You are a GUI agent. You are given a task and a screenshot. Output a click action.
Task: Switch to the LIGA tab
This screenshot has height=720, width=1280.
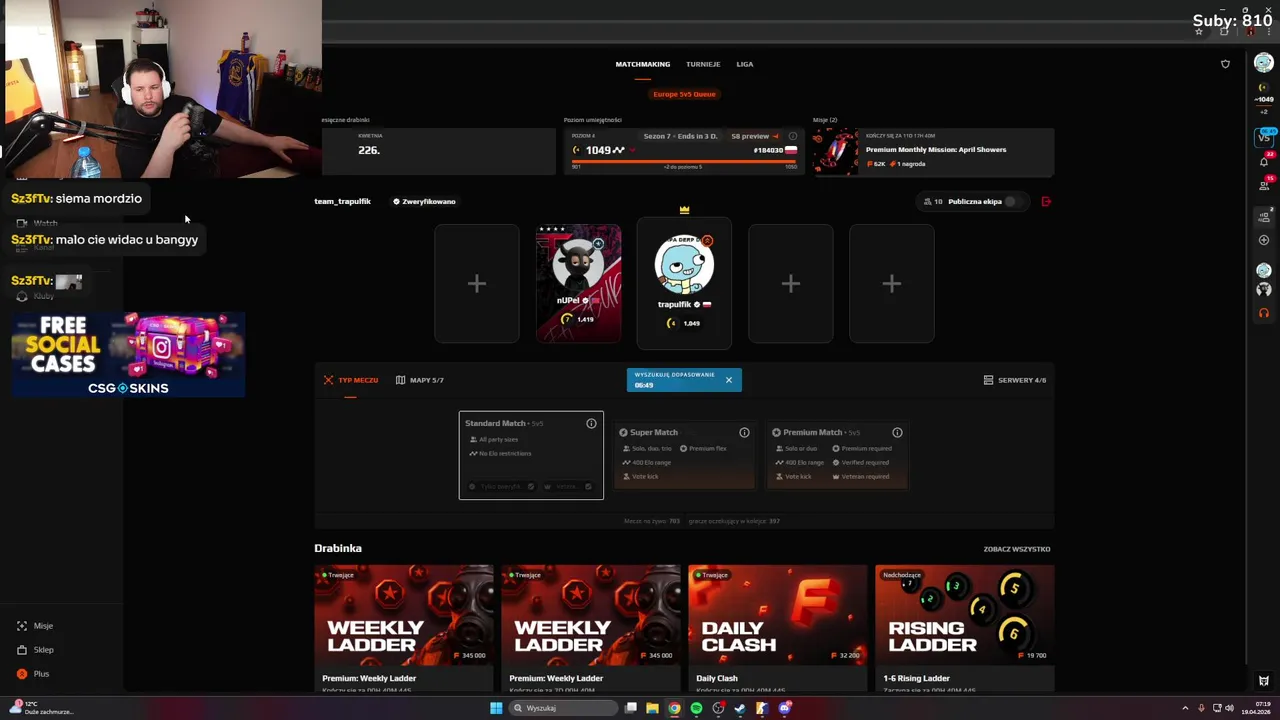click(x=745, y=64)
